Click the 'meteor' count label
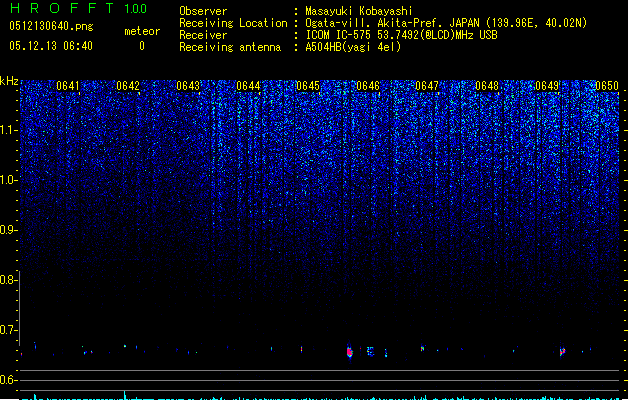This screenshot has width=629, height=400. 142,31
